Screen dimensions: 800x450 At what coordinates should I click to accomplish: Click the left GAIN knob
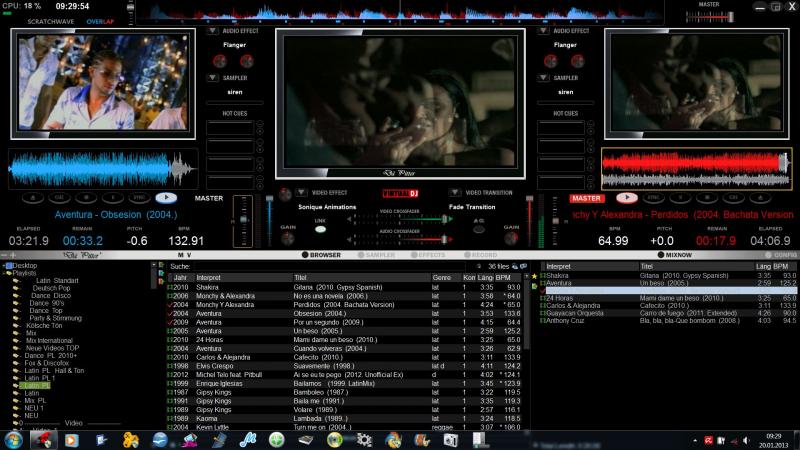287,238
